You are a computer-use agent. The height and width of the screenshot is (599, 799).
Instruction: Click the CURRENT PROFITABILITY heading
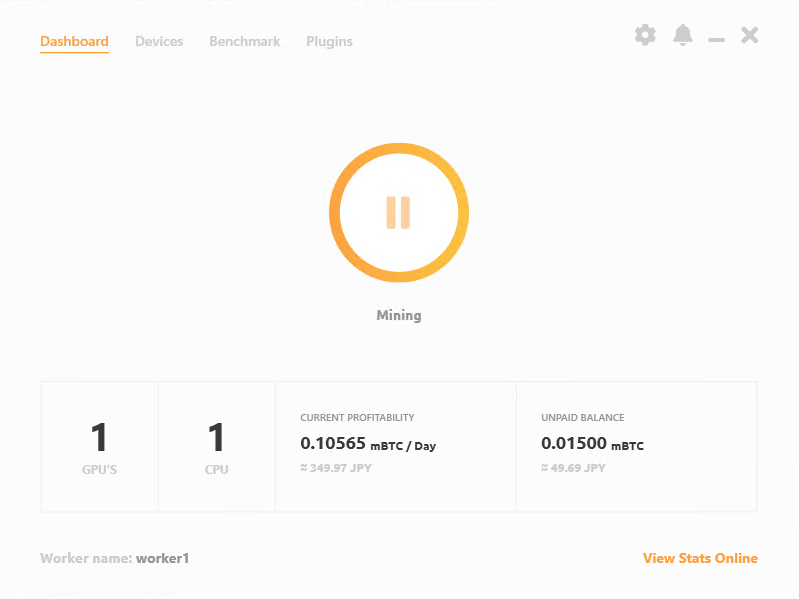(x=357, y=417)
